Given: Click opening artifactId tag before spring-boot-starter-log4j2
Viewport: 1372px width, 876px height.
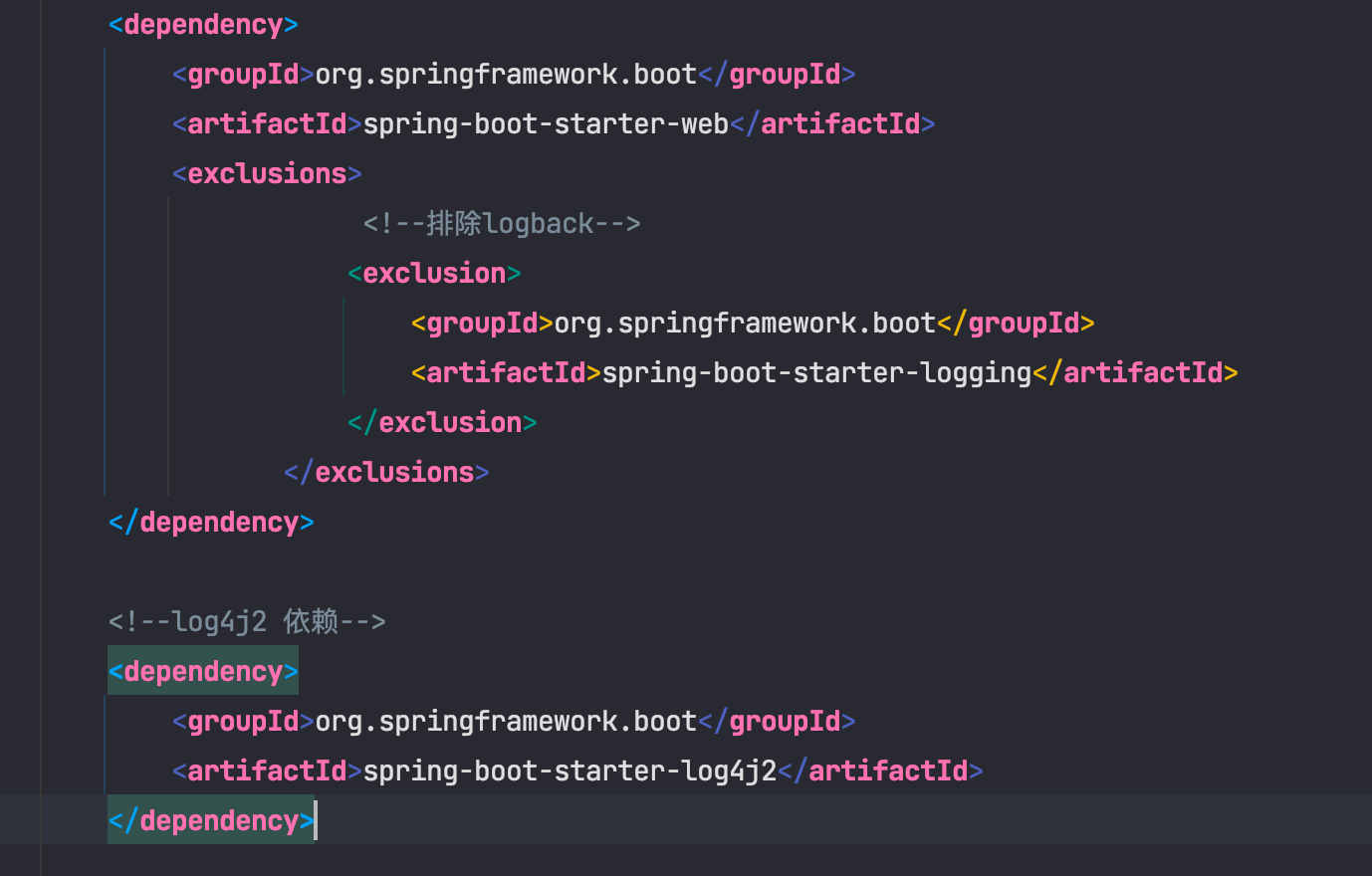Looking at the screenshot, I should click(267, 770).
